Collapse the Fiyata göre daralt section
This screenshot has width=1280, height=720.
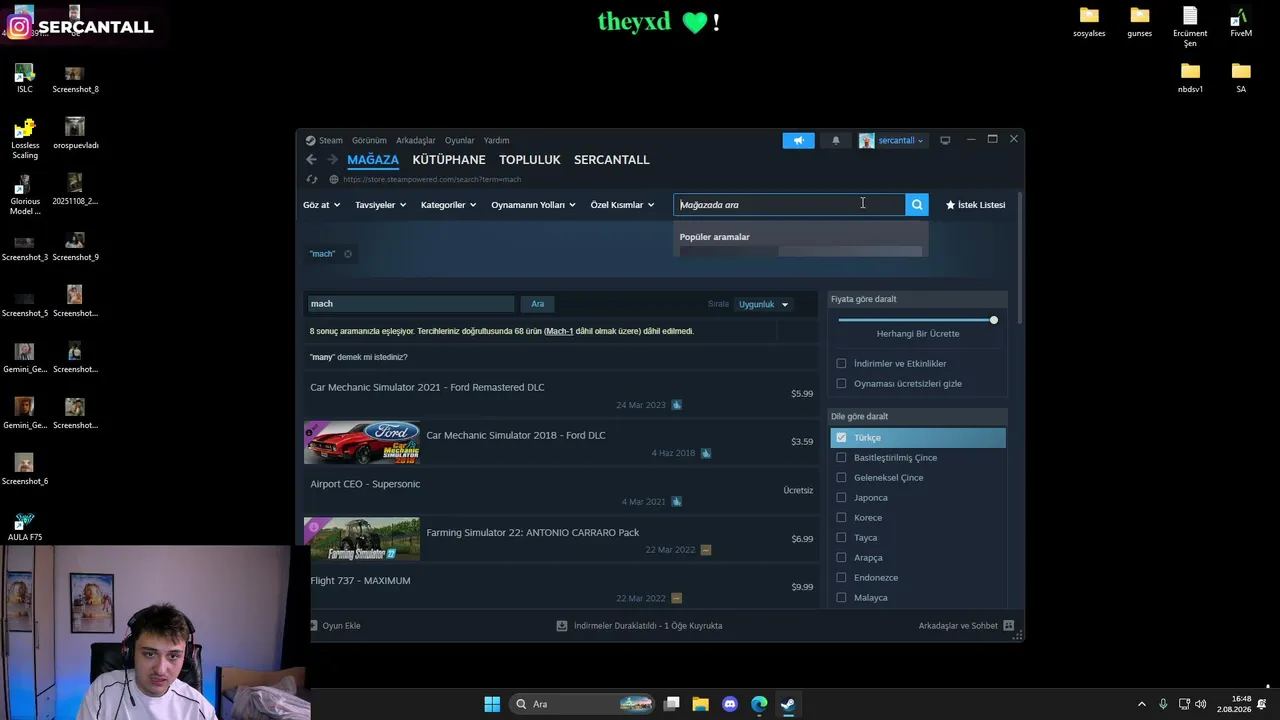coord(918,299)
